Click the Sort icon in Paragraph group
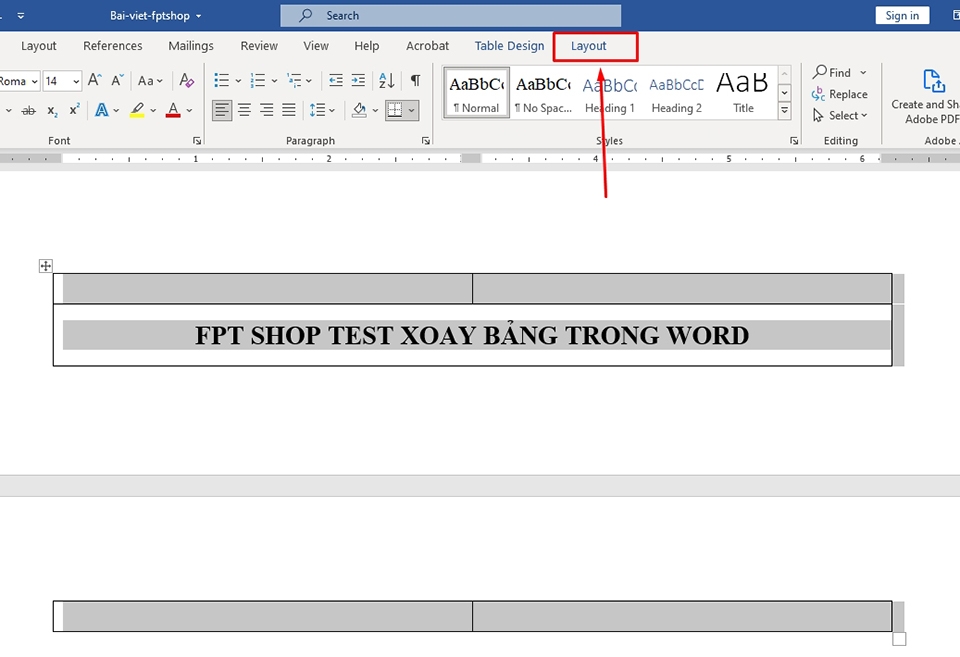The height and width of the screenshot is (657, 960). tap(386, 80)
